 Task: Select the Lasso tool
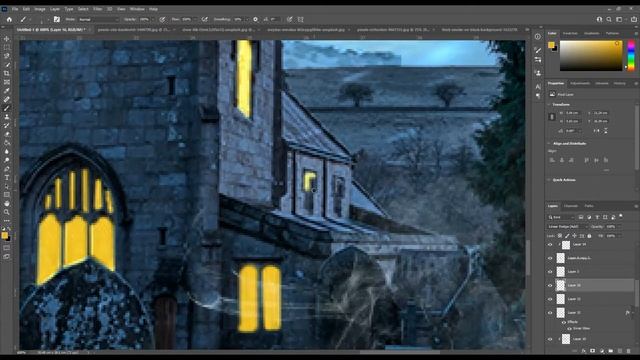7,56
